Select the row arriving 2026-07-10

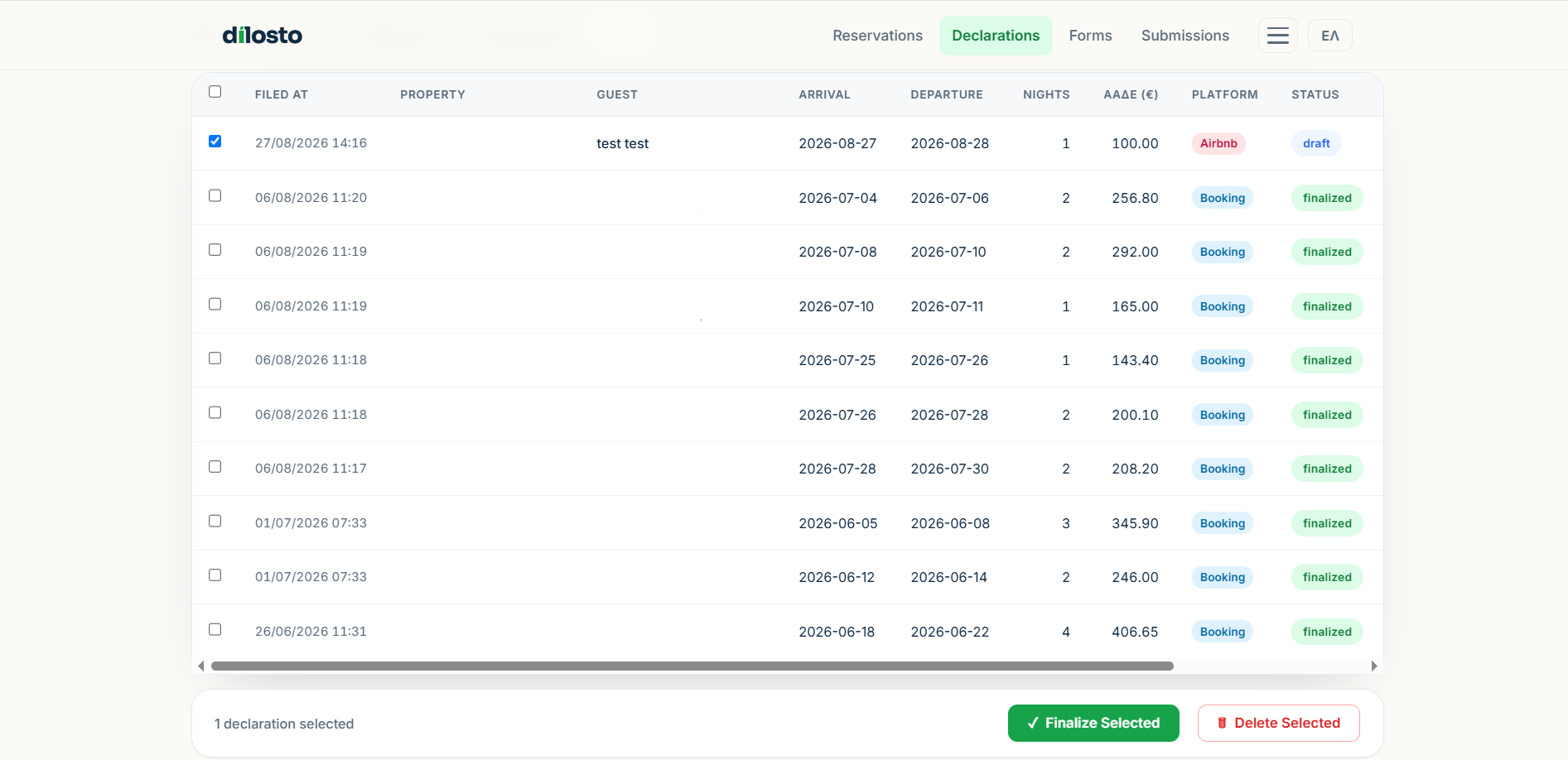click(x=215, y=305)
